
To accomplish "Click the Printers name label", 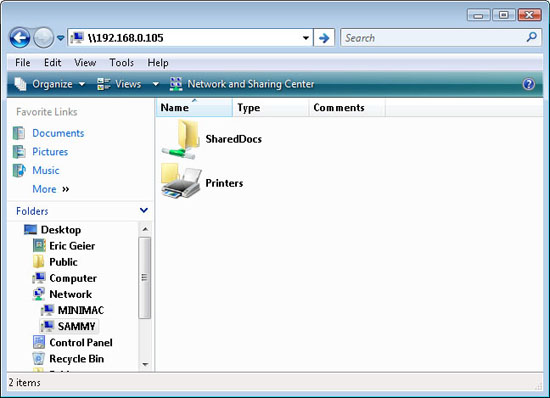I will coord(224,183).
